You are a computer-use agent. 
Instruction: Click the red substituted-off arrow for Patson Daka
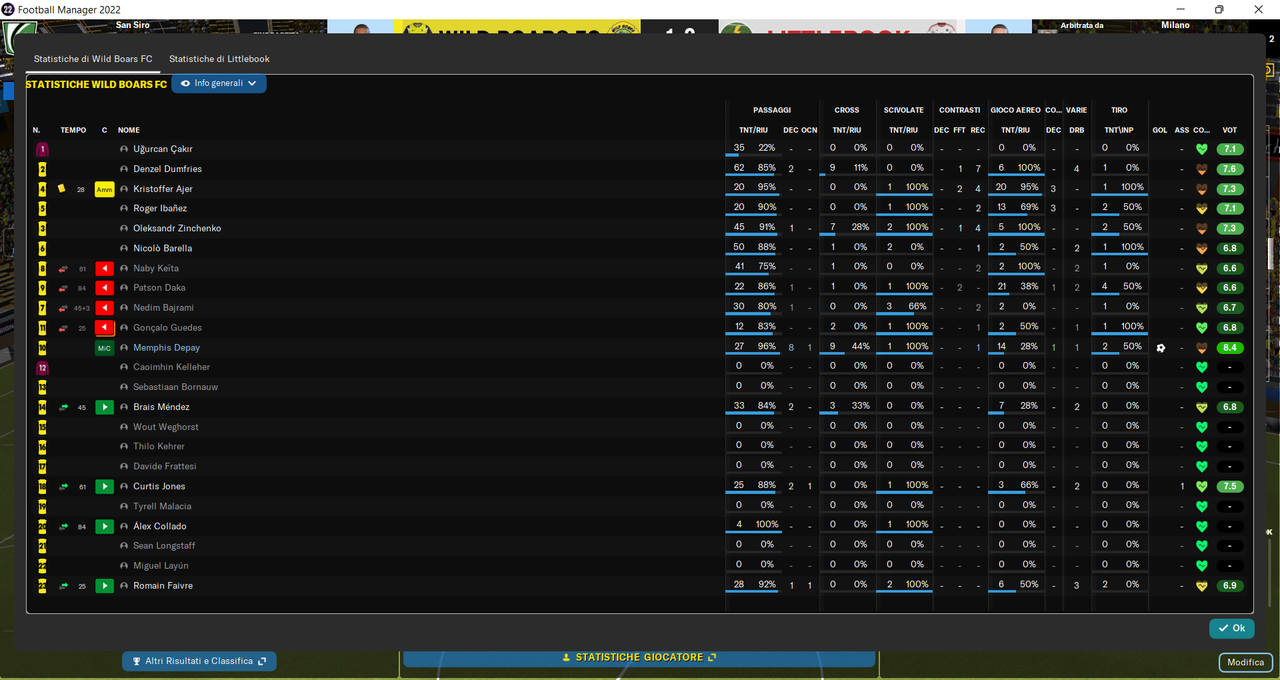point(104,288)
